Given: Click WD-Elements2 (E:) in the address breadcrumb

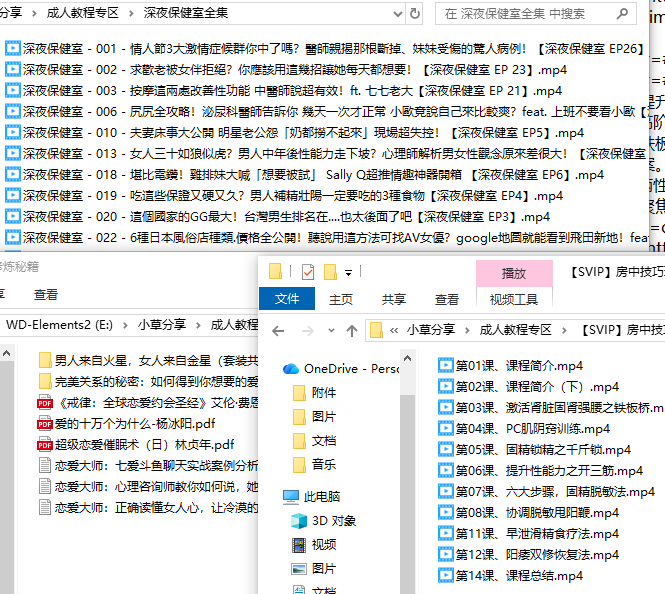Looking at the screenshot, I should (56, 324).
